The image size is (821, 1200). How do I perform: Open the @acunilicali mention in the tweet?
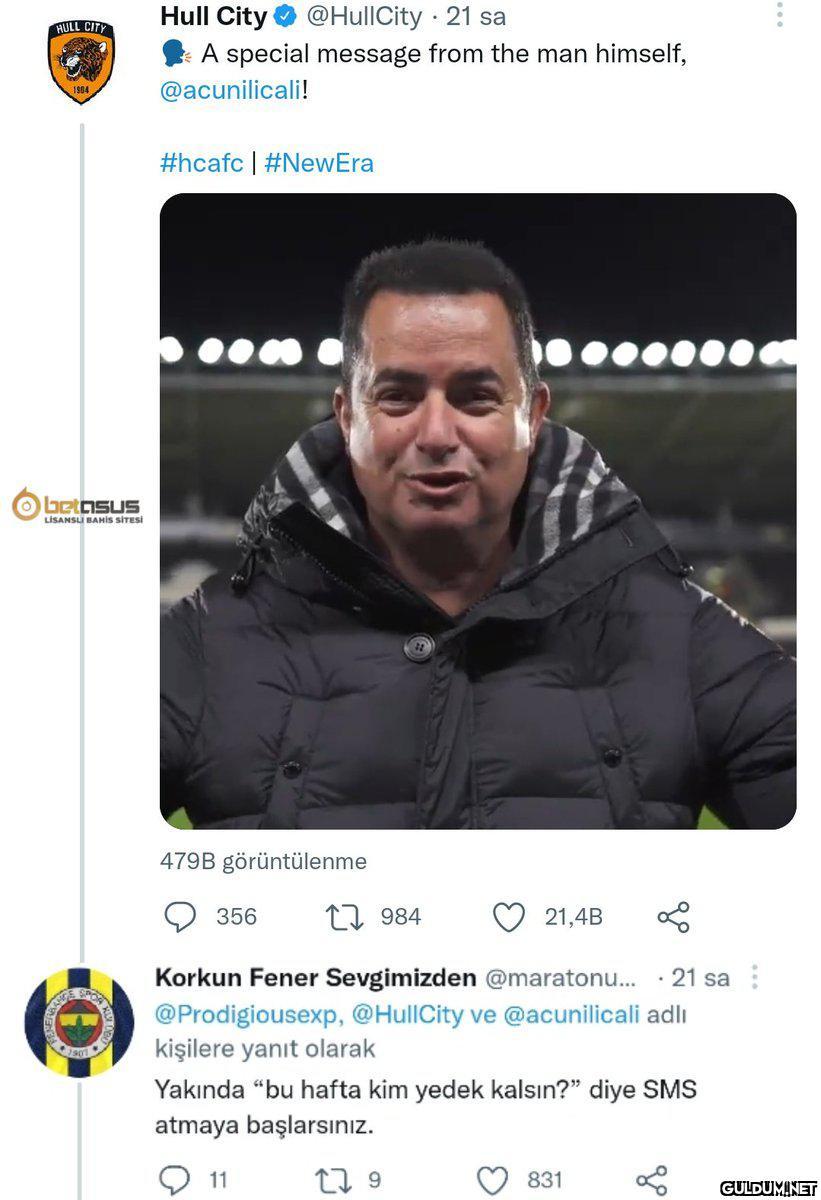pos(230,90)
